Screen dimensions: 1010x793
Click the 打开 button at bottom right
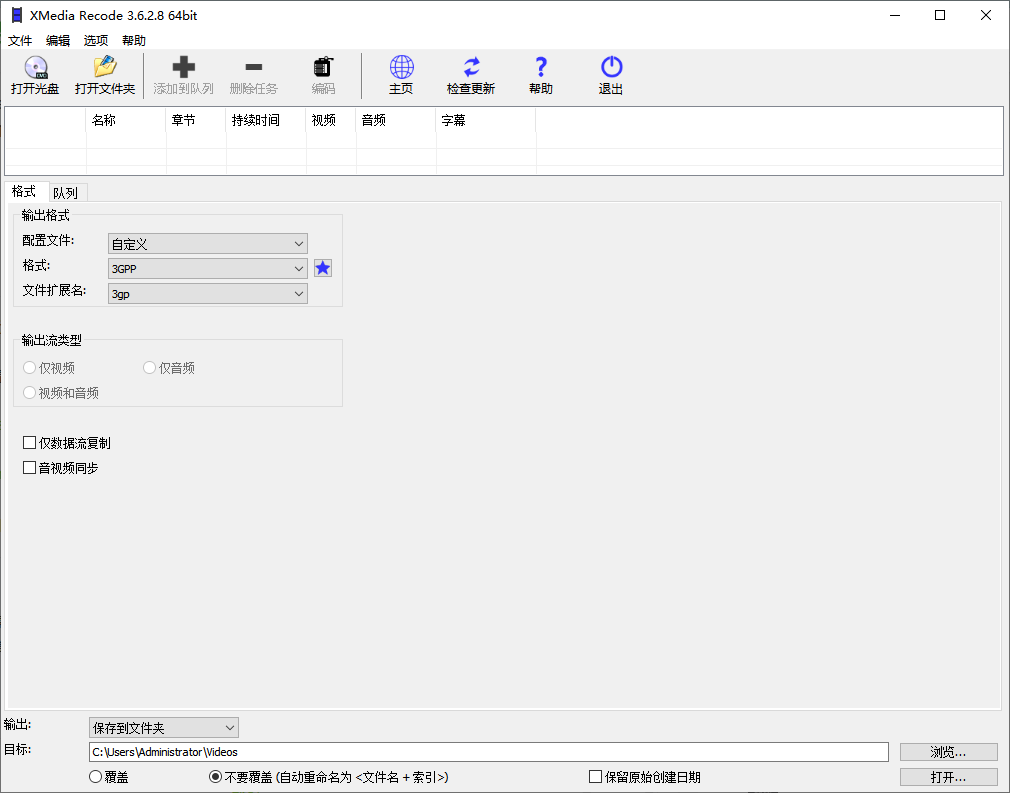pyautogui.click(x=948, y=777)
